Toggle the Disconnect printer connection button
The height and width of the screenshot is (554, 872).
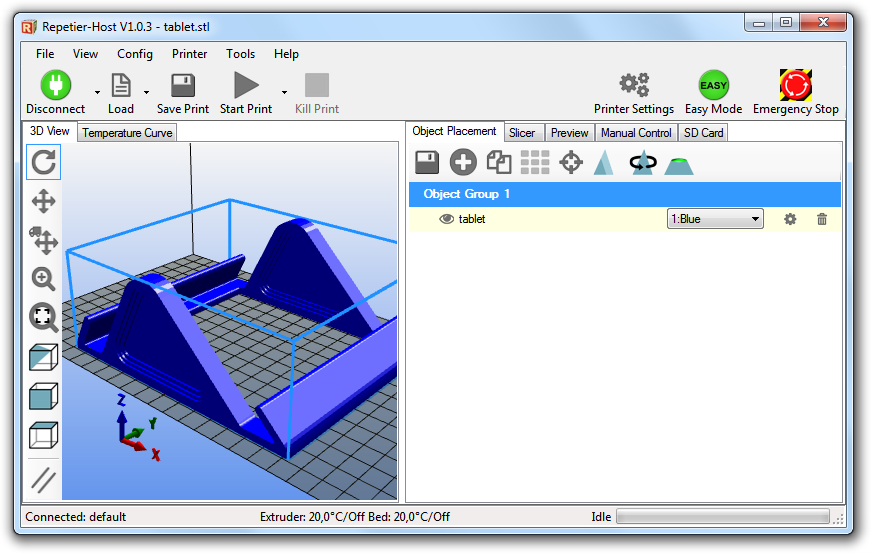(56, 93)
